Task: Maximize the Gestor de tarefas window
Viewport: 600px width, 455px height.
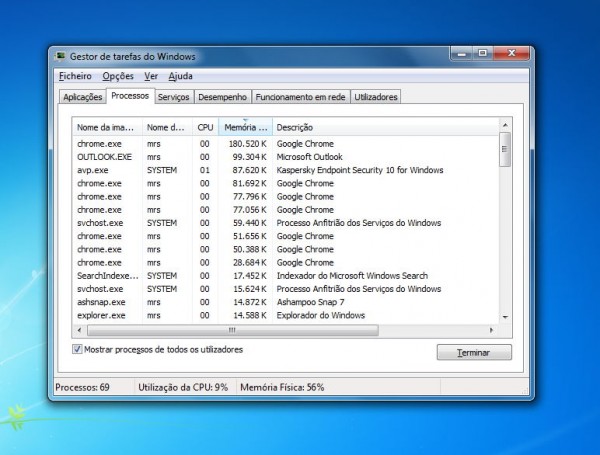Action: (x=483, y=54)
